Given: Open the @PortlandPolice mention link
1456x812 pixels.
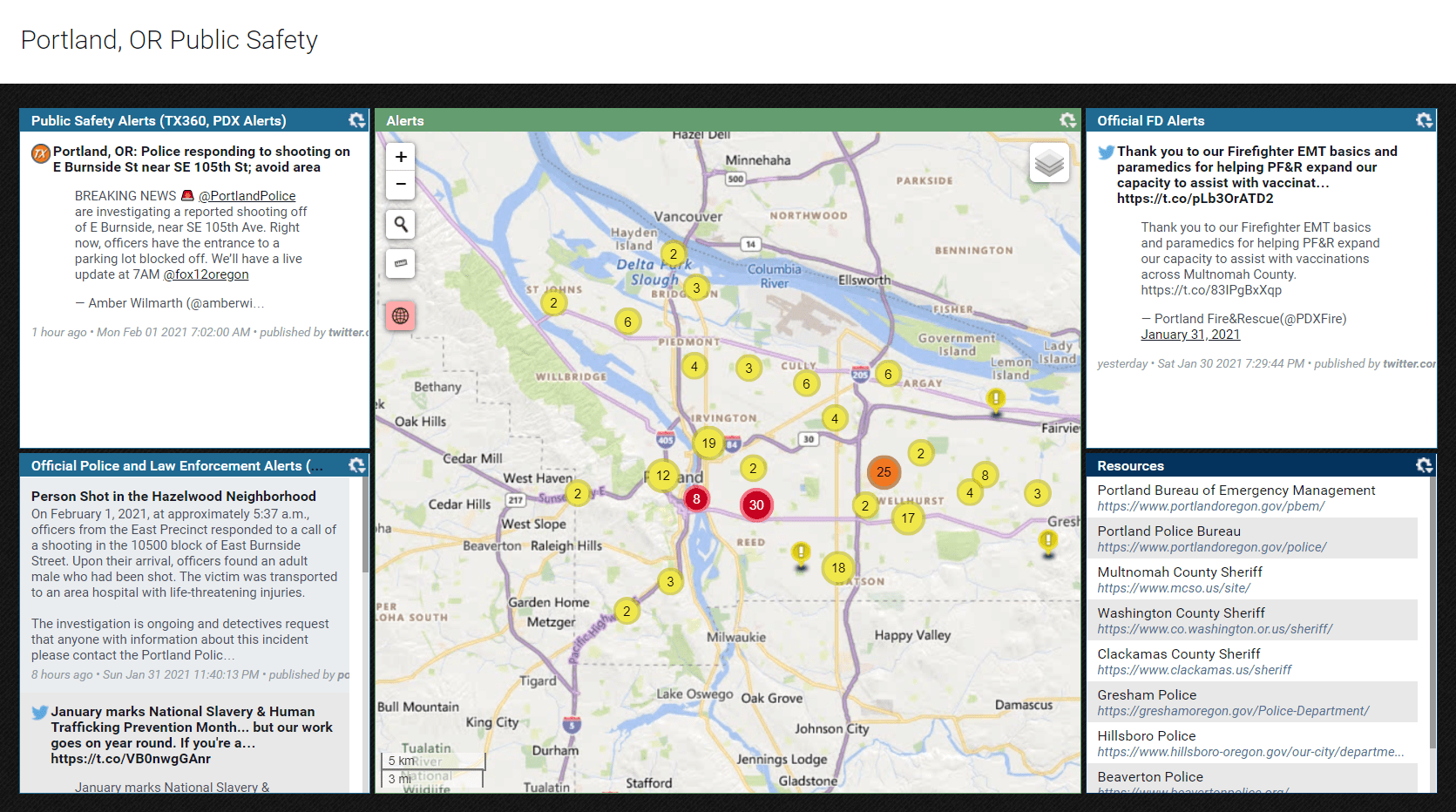Looking at the screenshot, I should click(247, 196).
